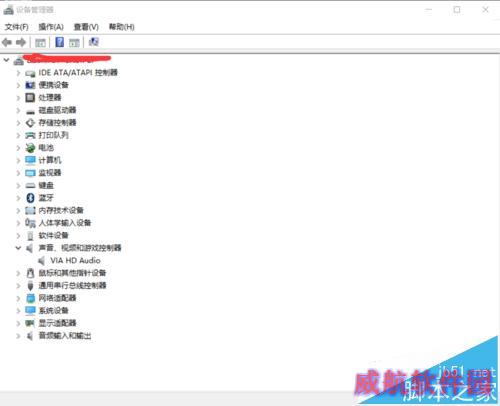Open the 操作(A) menu
500x406 pixels.
point(51,27)
